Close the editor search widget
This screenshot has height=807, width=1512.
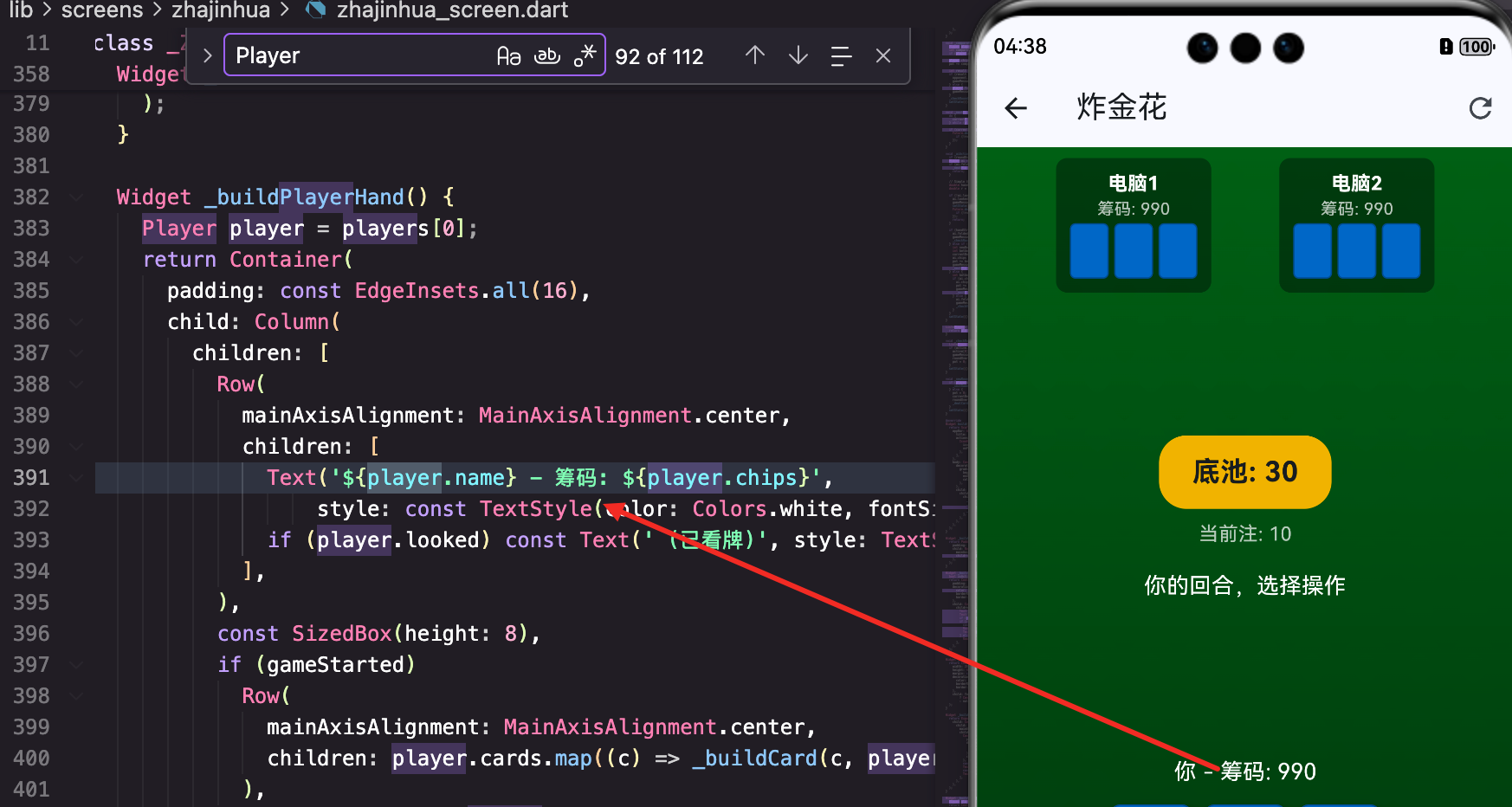coord(882,55)
